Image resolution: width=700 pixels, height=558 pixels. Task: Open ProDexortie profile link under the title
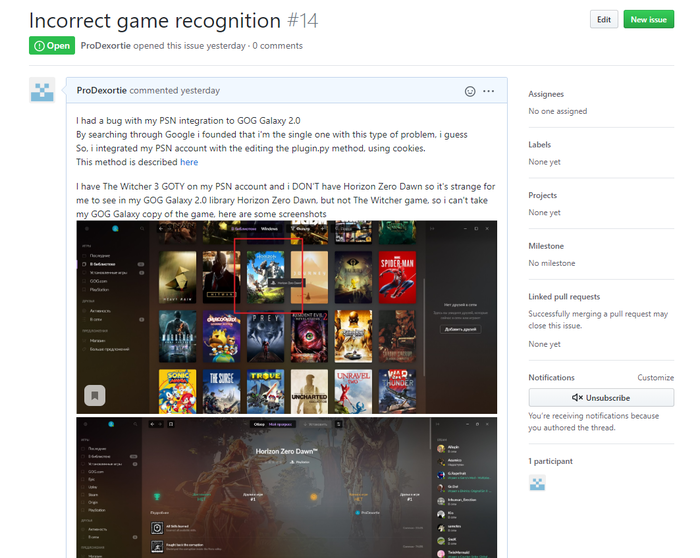coord(114,46)
